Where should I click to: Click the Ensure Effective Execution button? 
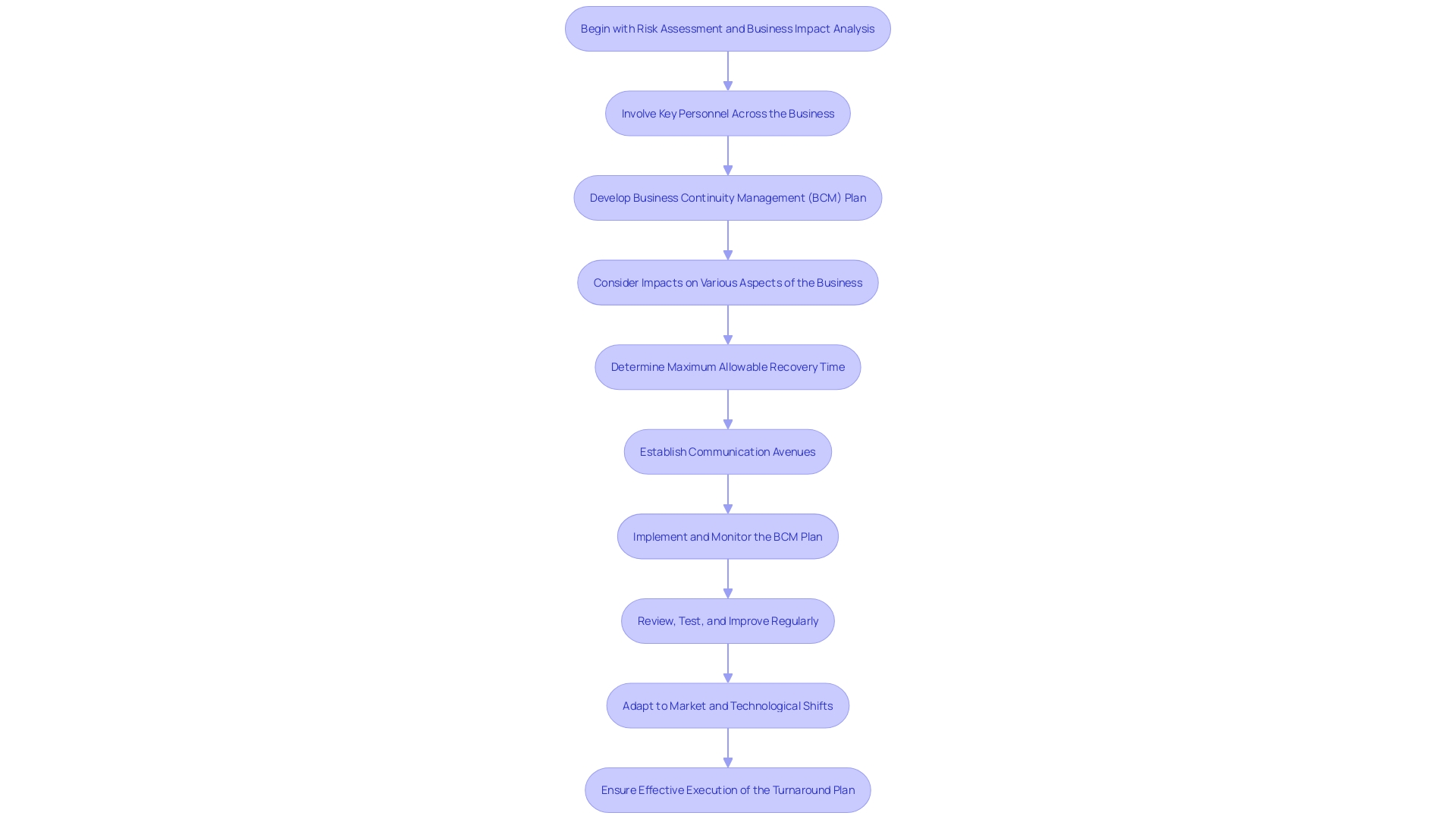click(728, 790)
